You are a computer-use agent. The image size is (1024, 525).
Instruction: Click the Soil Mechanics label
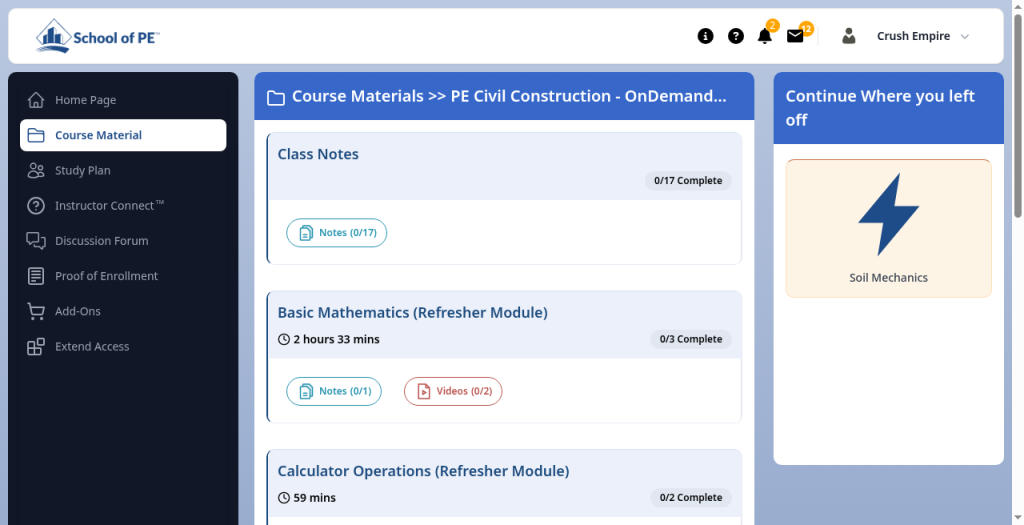[888, 278]
